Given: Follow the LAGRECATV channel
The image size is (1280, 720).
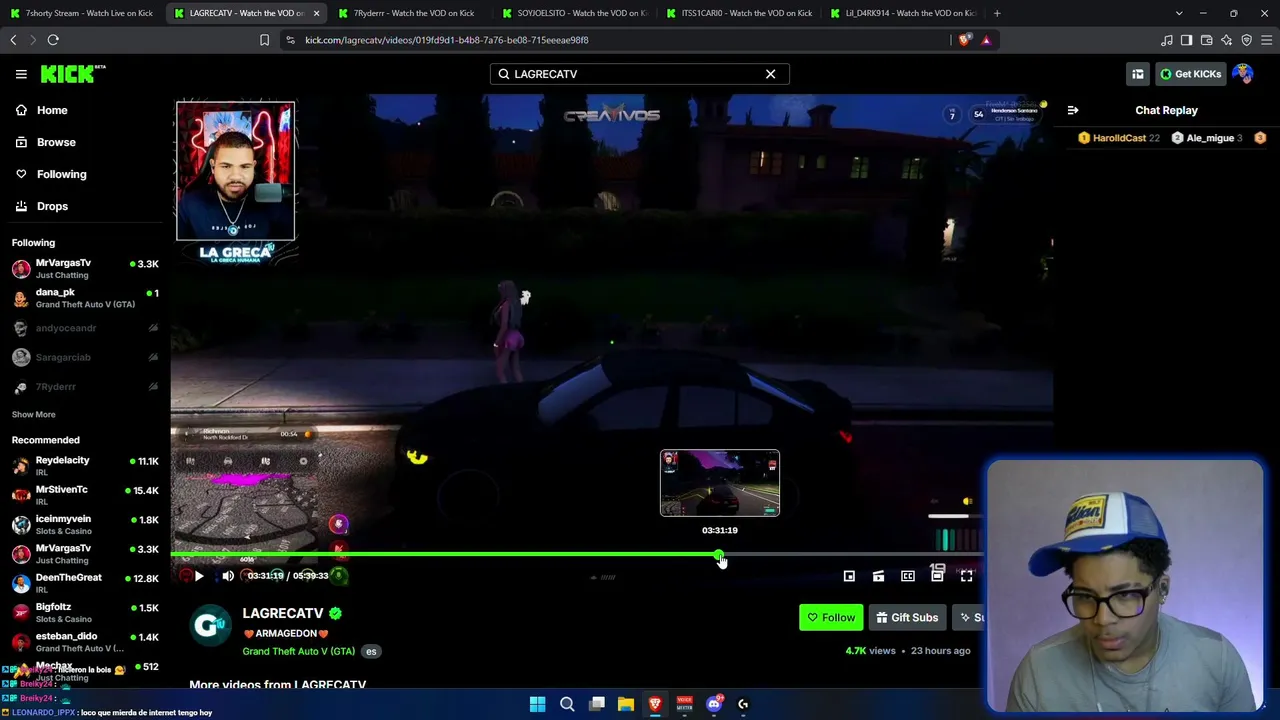Looking at the screenshot, I should 831,618.
